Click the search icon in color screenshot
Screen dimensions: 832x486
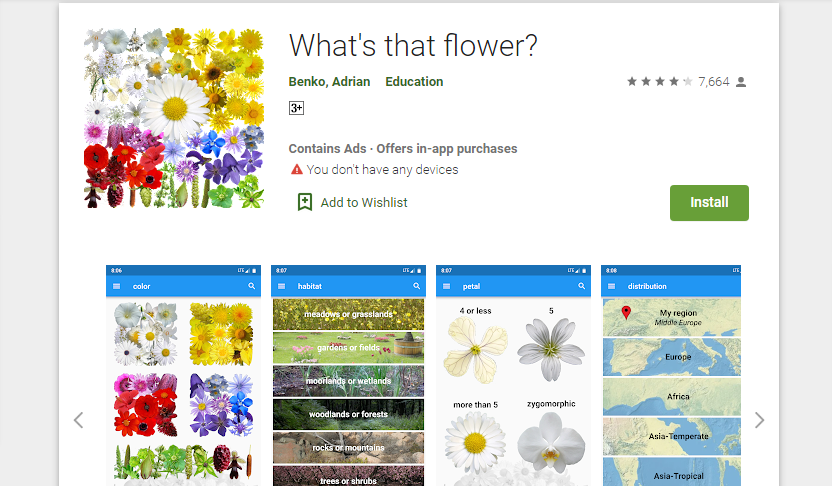(252, 286)
